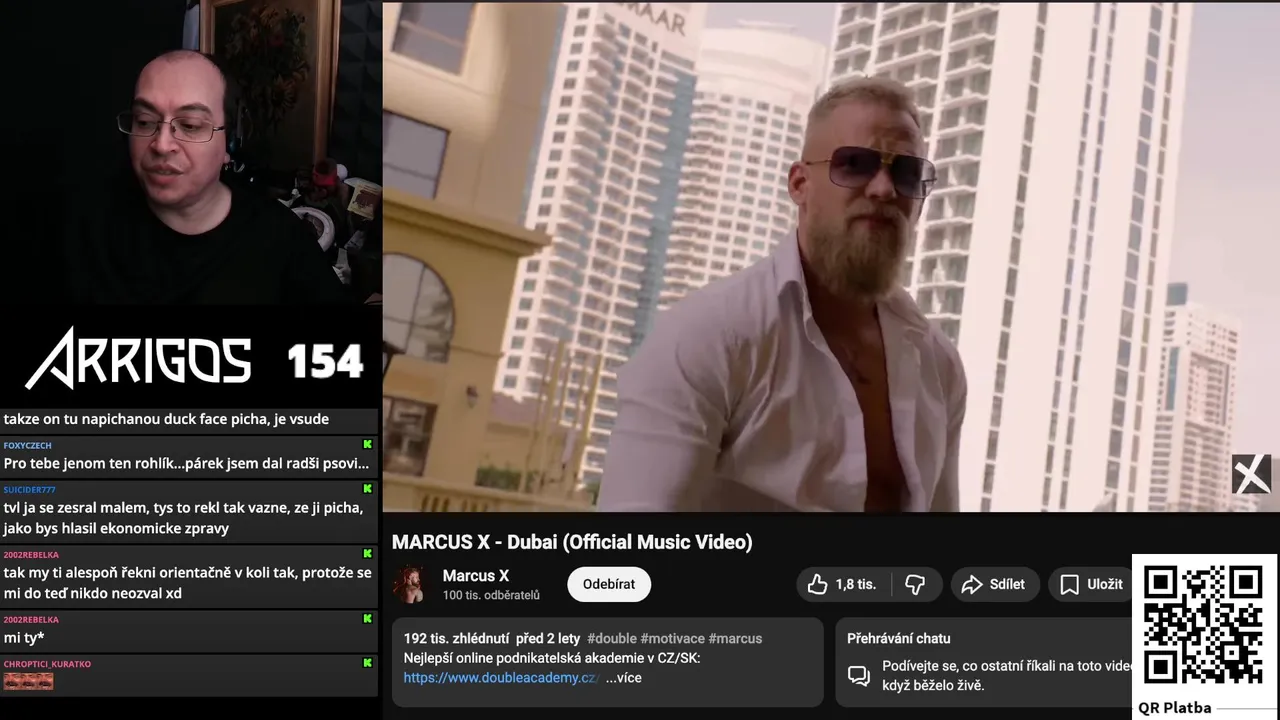
Task: Click the thumbs-down dislike icon
Action: (914, 584)
